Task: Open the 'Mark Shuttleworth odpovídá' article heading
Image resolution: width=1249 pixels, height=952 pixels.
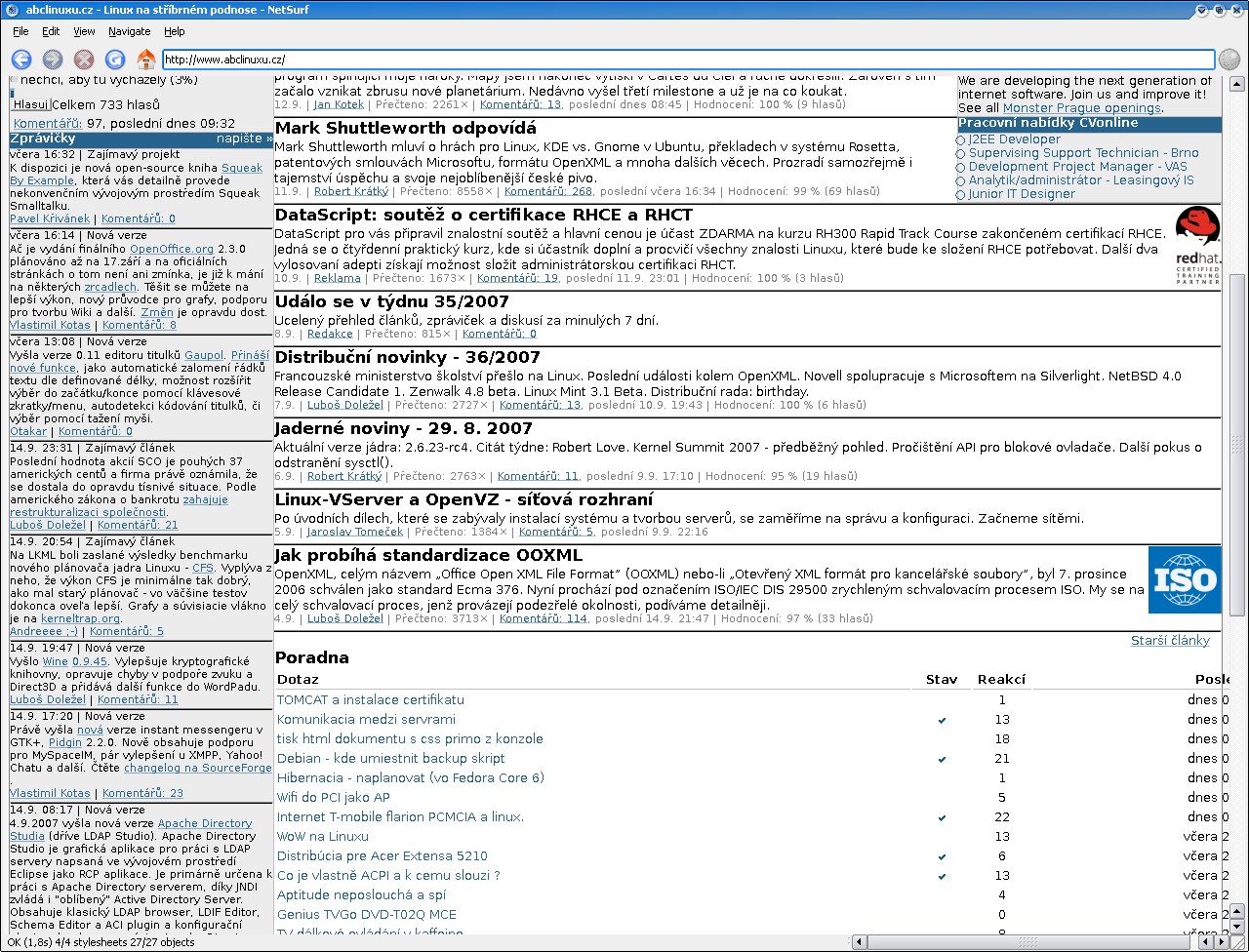Action: point(406,128)
